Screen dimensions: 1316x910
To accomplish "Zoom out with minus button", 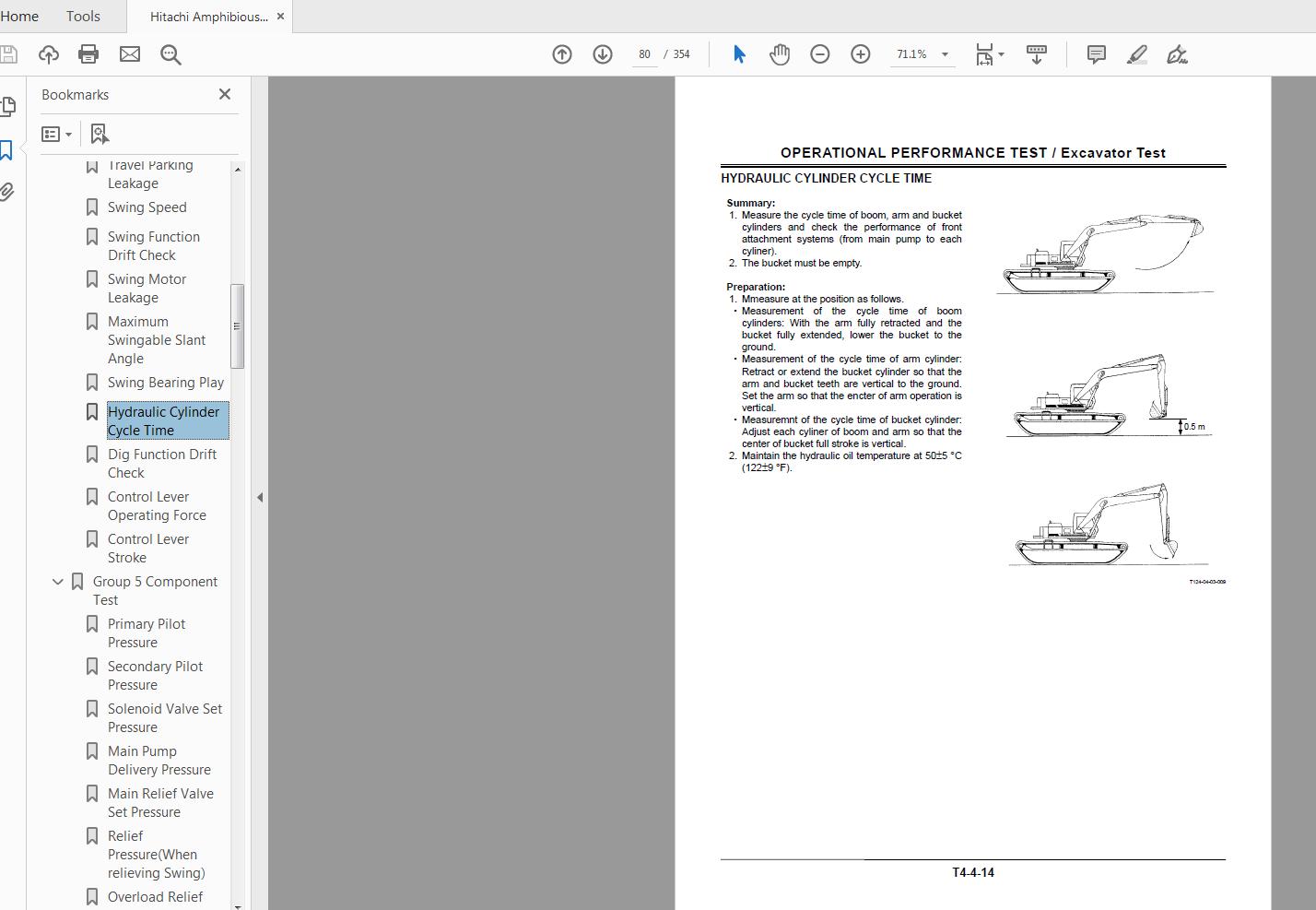I will pyautogui.click(x=820, y=54).
